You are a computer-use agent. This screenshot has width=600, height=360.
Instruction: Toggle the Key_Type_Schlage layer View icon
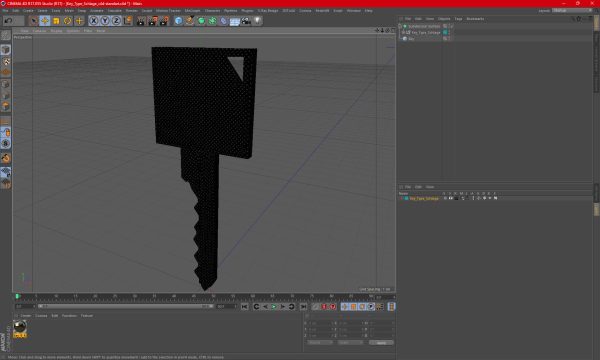pos(451,198)
